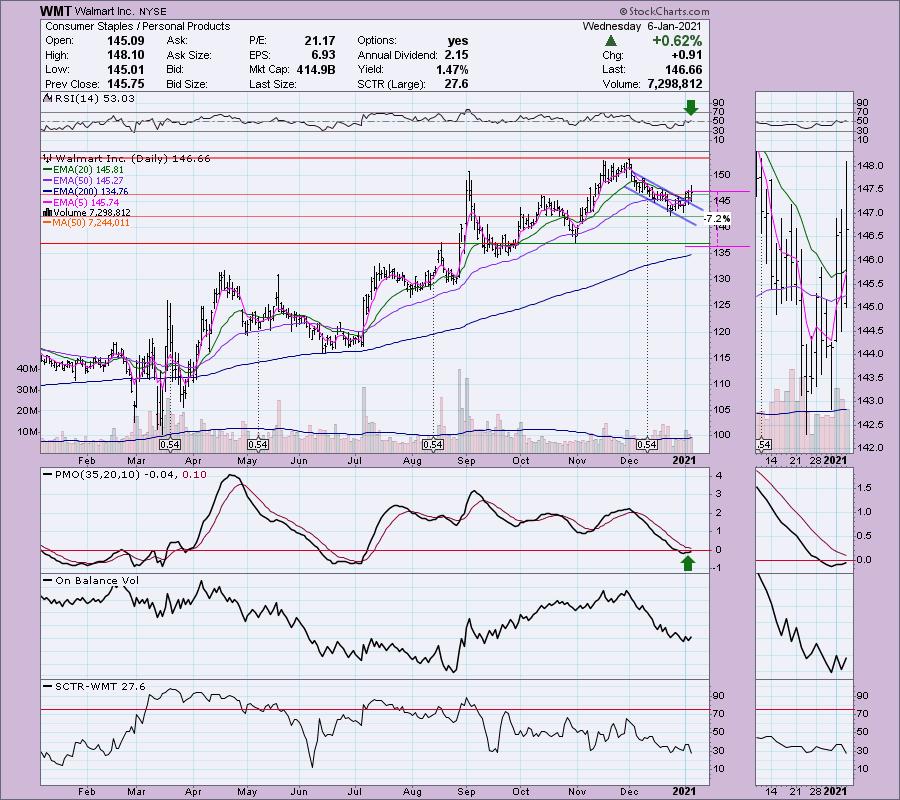Viewport: 900px width, 800px height.
Task: Click the RSI(14) 53.03 panel label
Action: [94, 98]
